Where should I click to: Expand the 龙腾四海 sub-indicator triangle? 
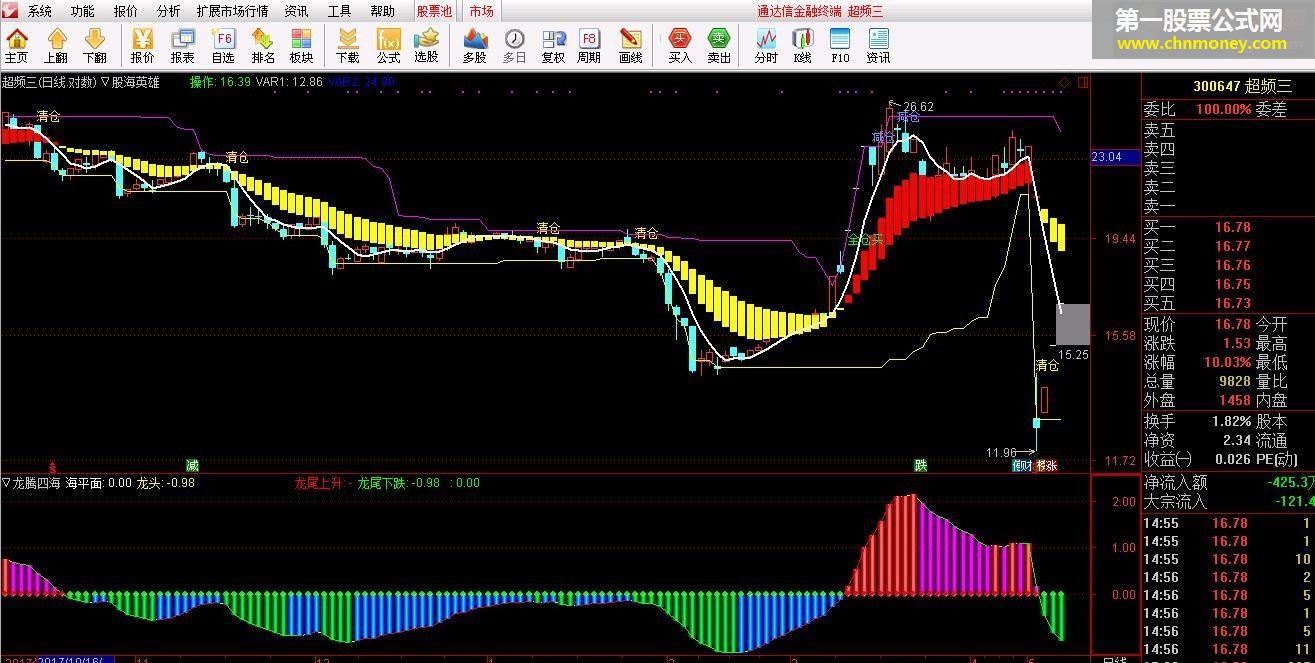tap(6, 482)
